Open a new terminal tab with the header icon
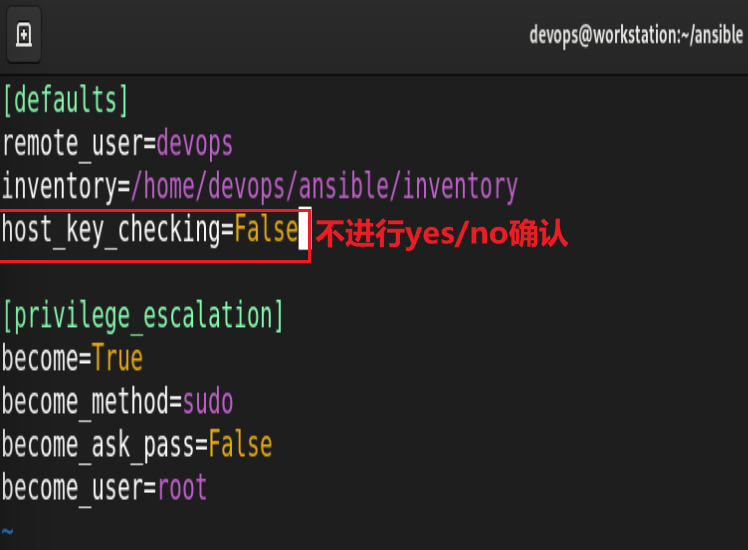 (23, 35)
